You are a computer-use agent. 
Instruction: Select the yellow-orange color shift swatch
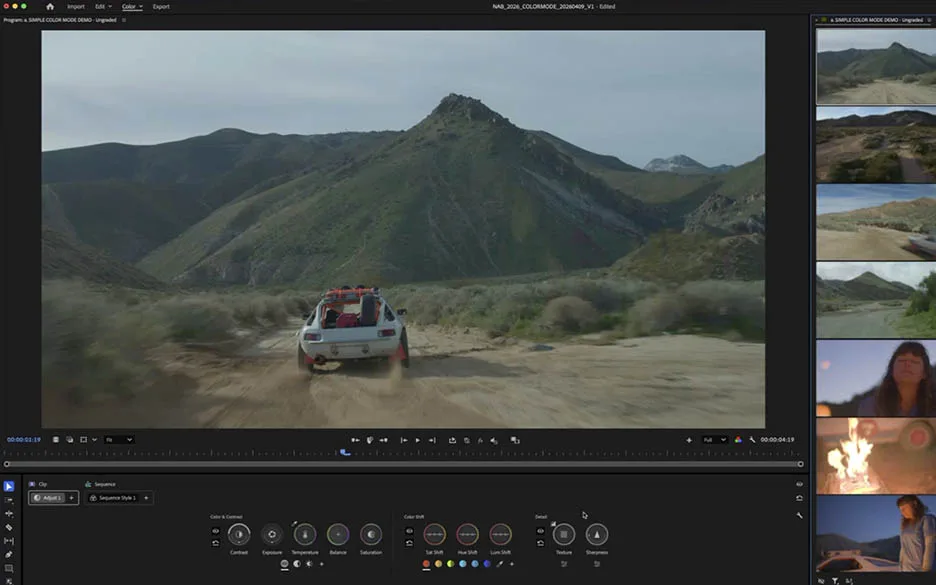(x=438, y=564)
